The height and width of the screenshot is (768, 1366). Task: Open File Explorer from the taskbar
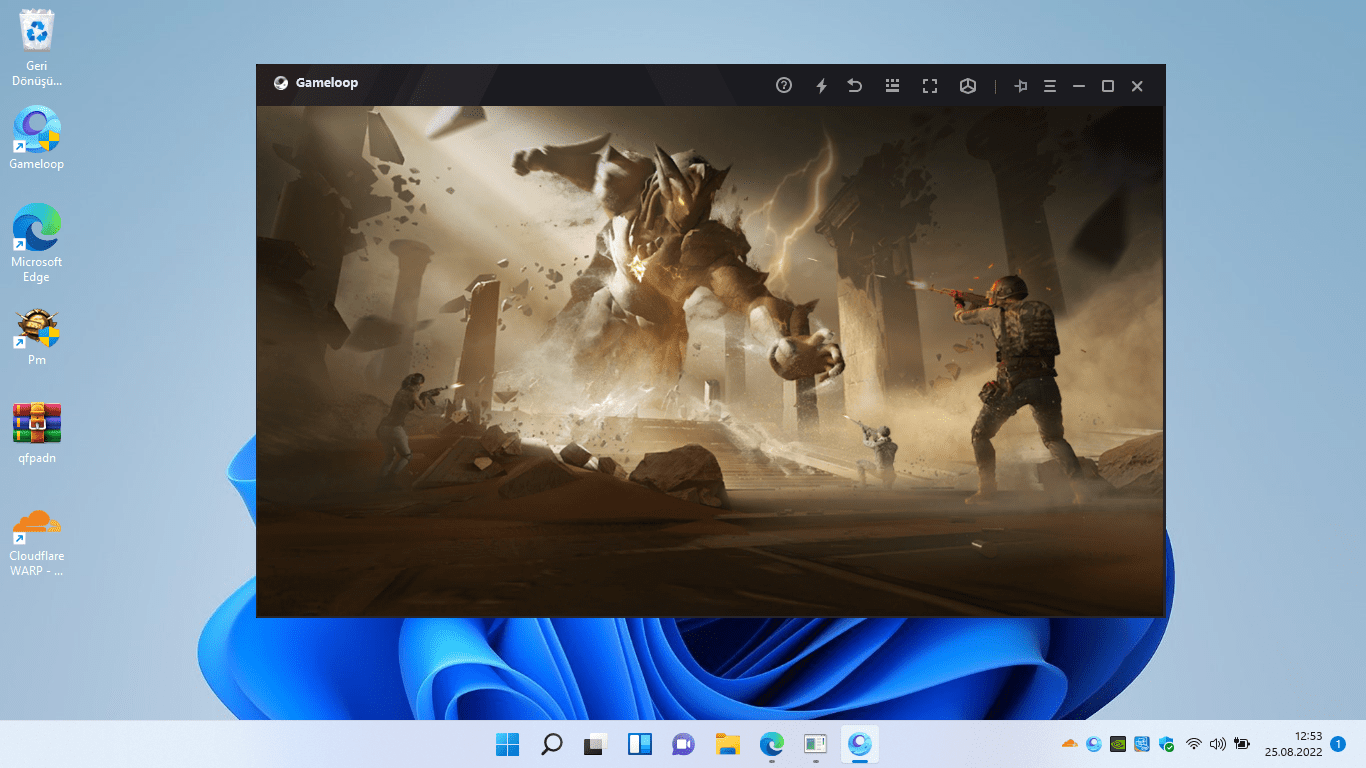pos(728,744)
